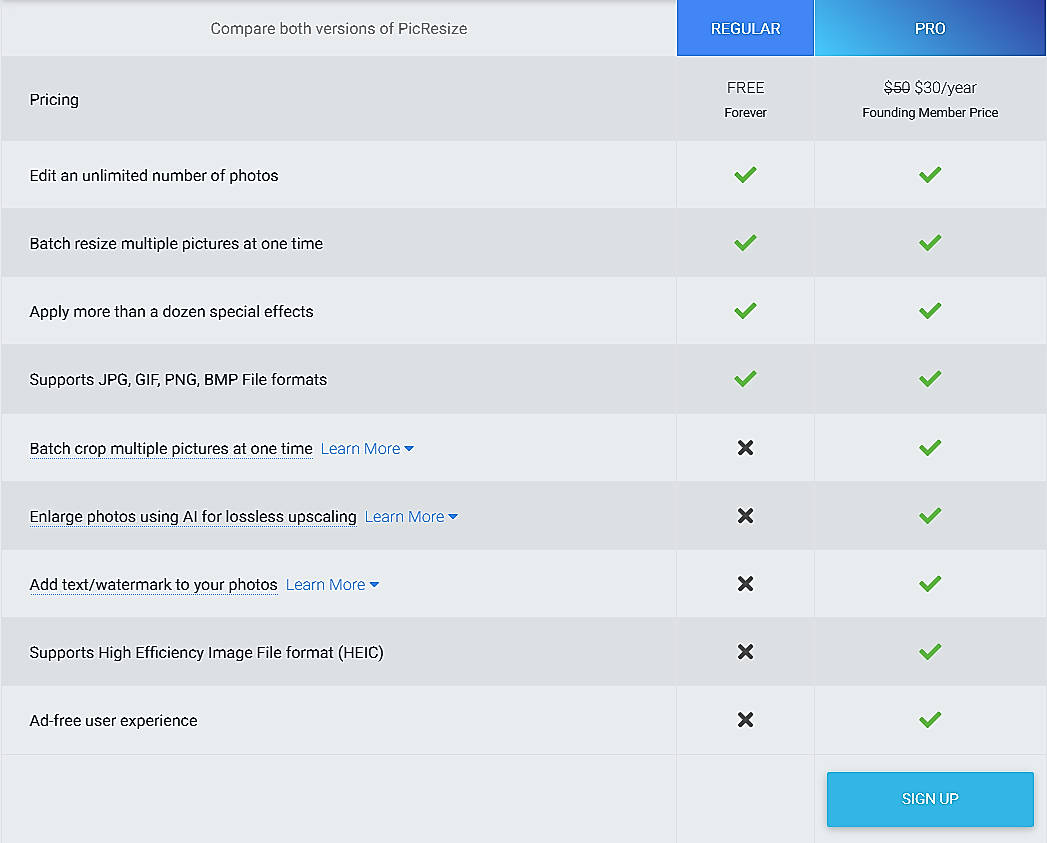Image resolution: width=1047 pixels, height=843 pixels.
Task: Click Regular checkmark for batch resize row
Action: 745,243
